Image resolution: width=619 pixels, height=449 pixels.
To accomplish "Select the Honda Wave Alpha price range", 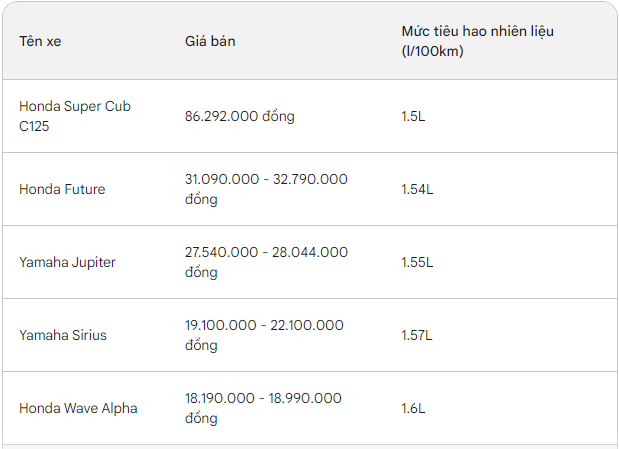I will coord(263,408).
